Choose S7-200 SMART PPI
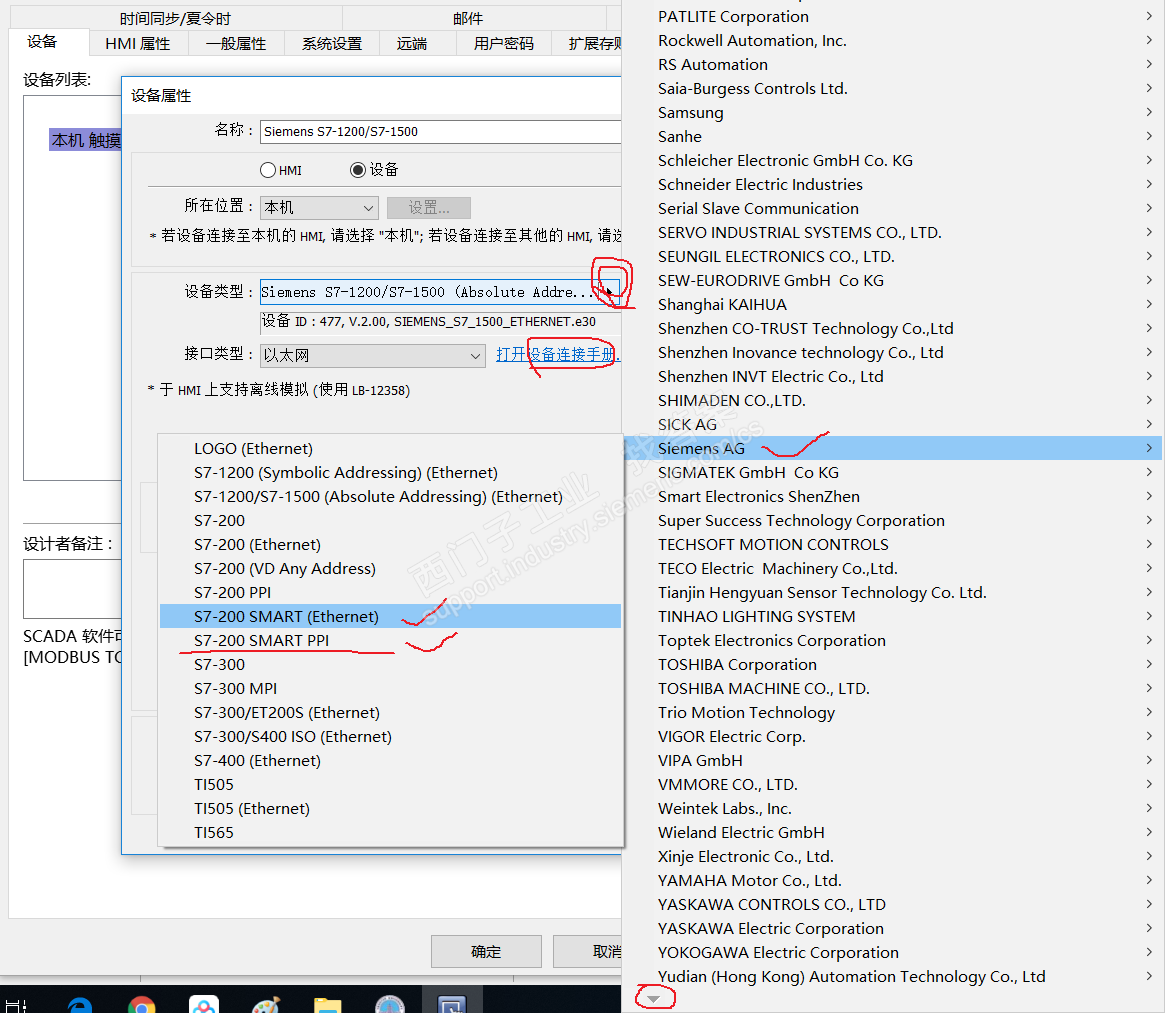Image resolution: width=1165 pixels, height=1013 pixels. (x=391, y=640)
